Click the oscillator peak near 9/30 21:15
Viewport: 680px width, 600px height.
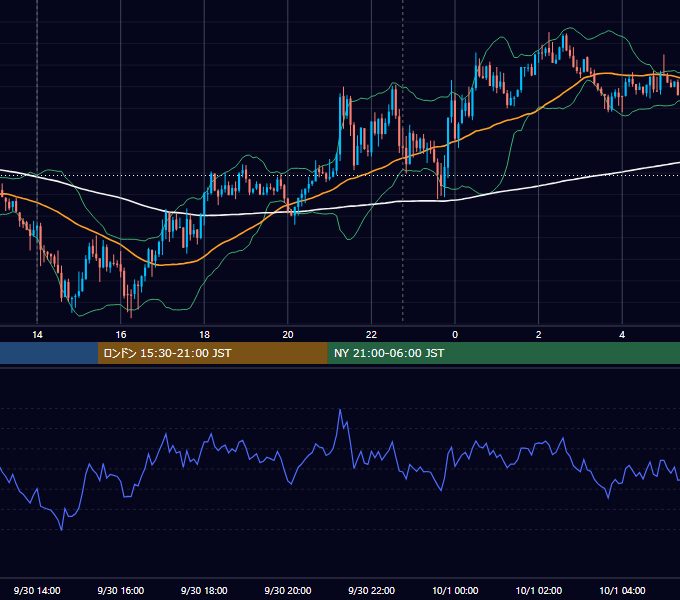pyautogui.click(x=340, y=410)
